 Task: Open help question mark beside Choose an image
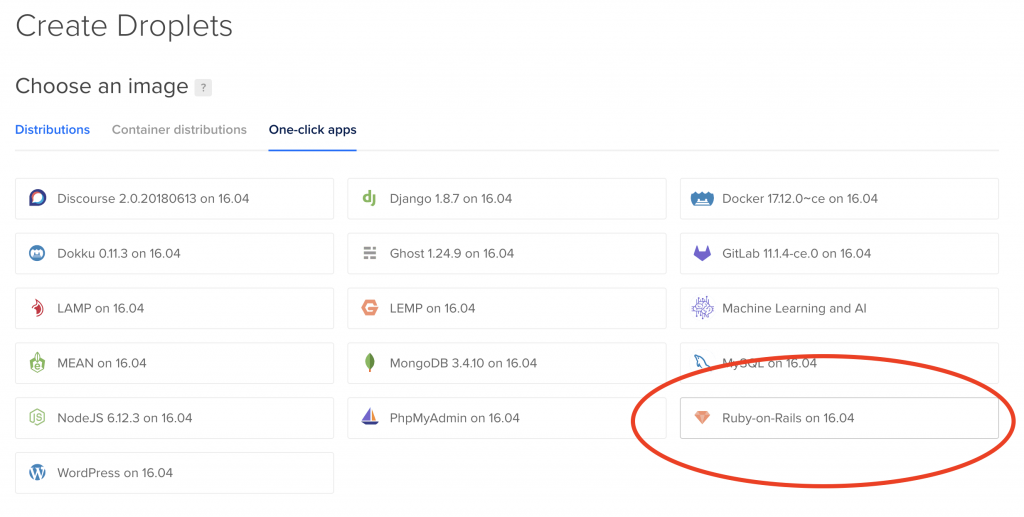(x=203, y=87)
